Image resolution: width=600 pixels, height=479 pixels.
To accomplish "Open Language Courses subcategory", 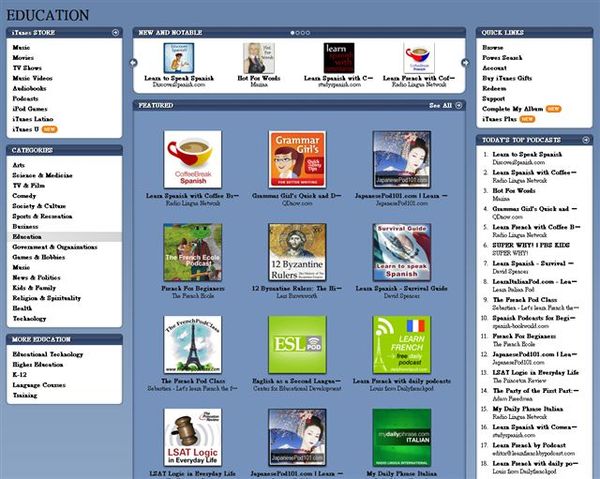I will coord(39,385).
